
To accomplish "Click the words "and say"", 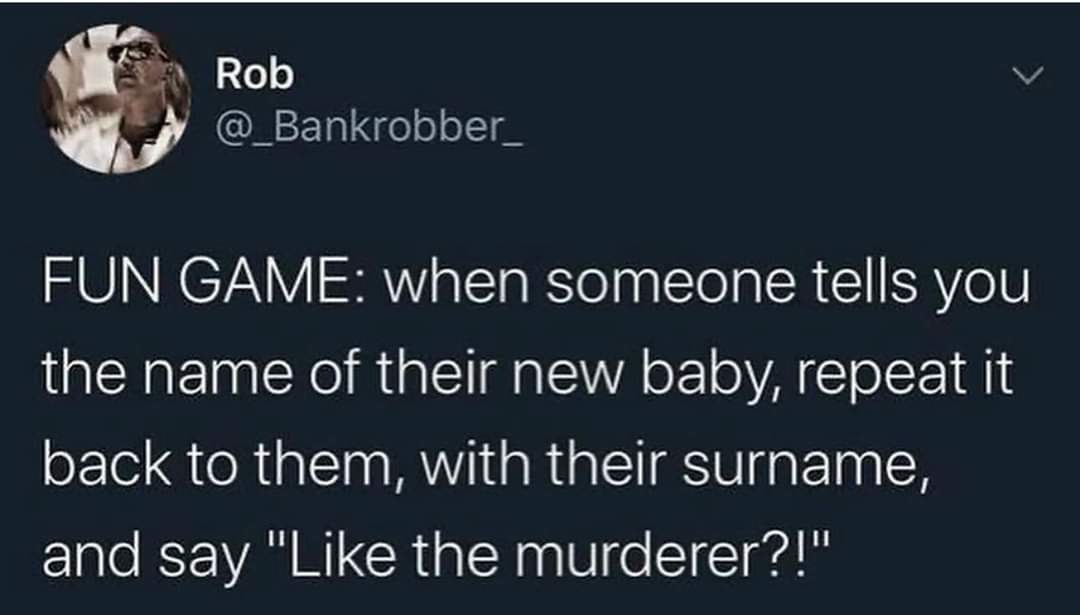I will 144,555.
